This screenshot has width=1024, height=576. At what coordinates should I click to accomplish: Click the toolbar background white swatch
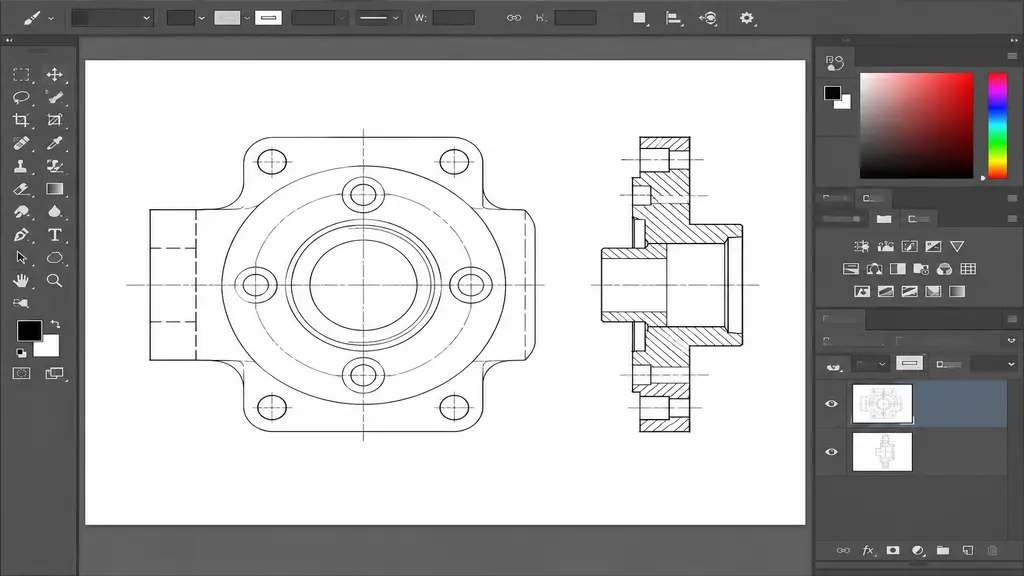click(50, 347)
